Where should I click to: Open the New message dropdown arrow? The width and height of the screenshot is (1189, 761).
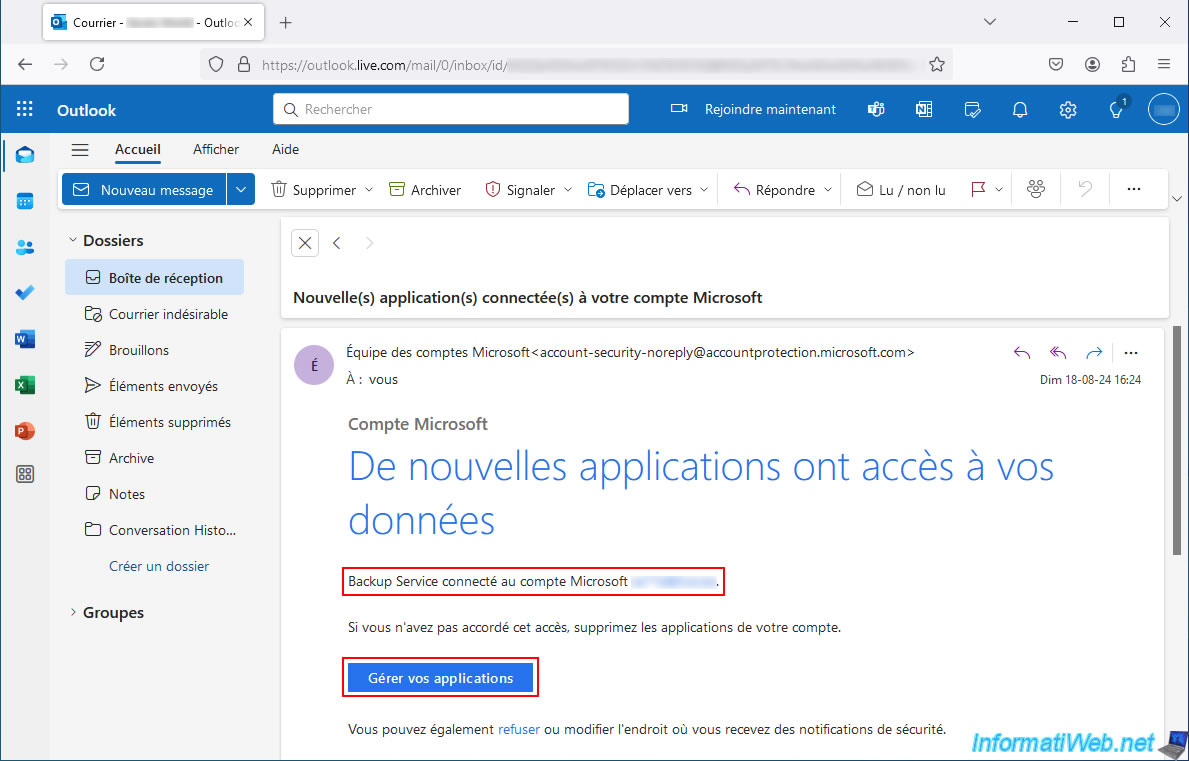click(x=240, y=189)
